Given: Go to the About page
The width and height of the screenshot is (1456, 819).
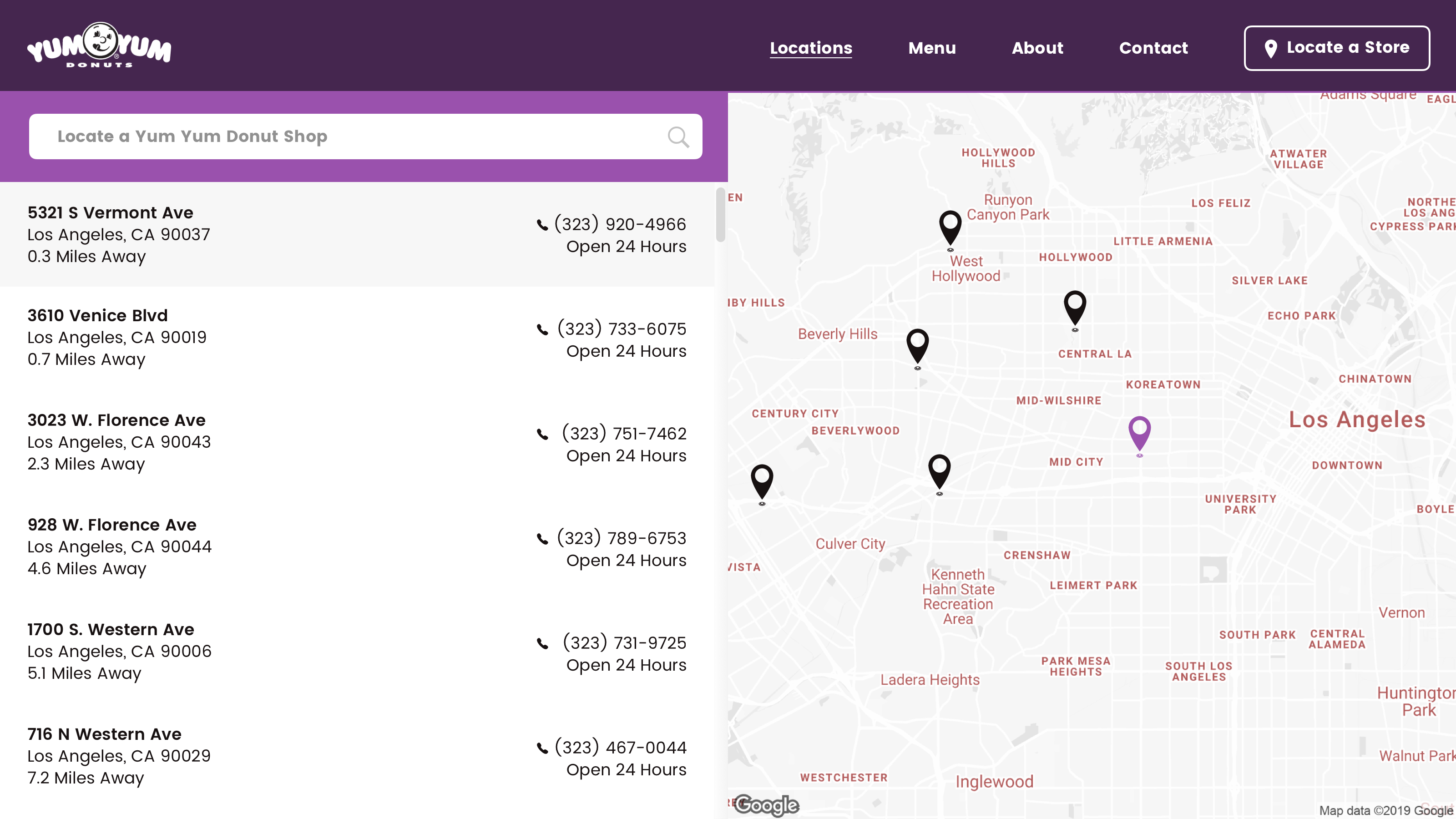Looking at the screenshot, I should (x=1038, y=48).
